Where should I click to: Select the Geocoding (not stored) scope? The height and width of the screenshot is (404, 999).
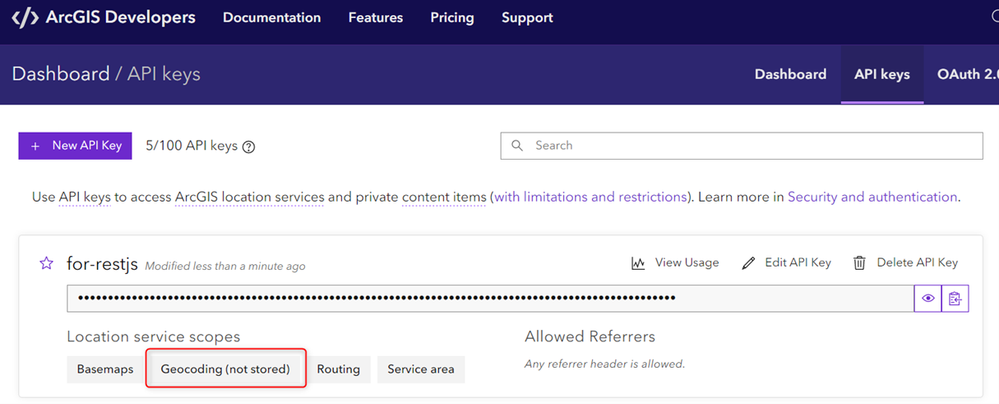[225, 369]
